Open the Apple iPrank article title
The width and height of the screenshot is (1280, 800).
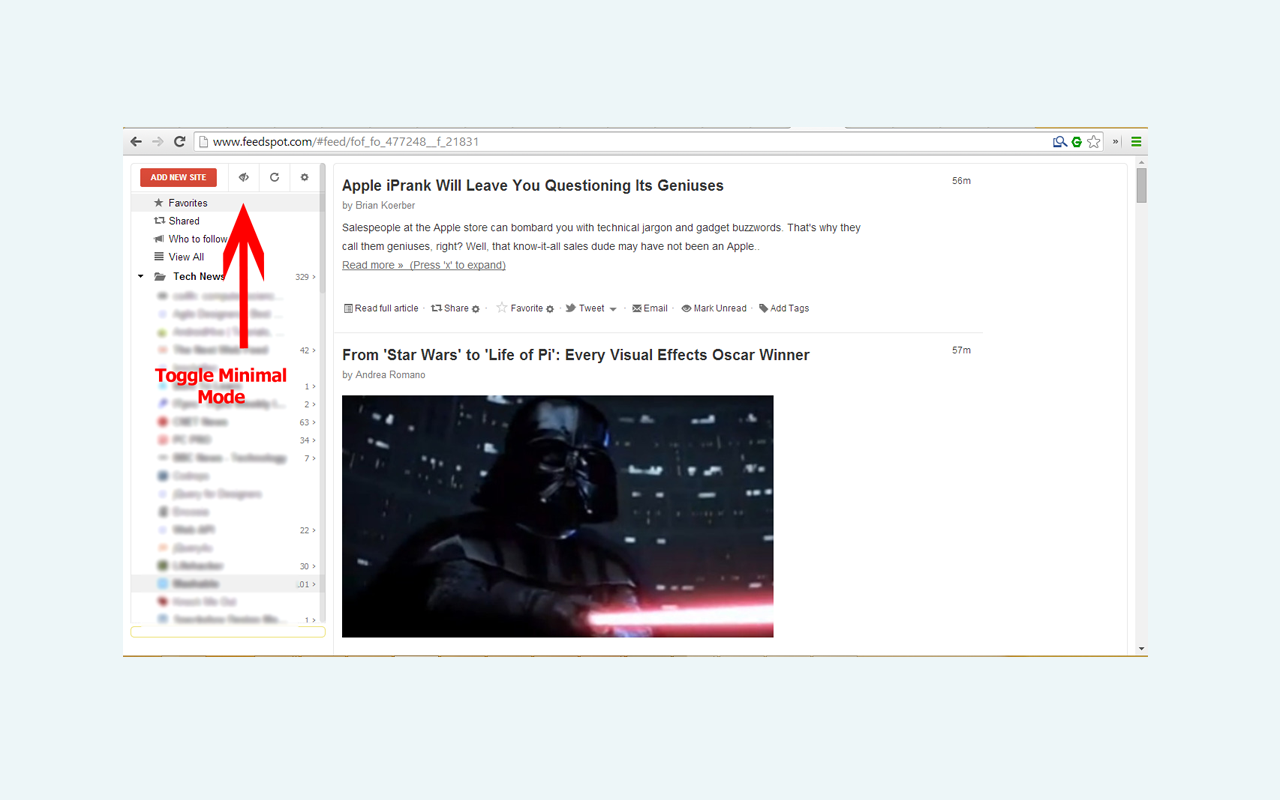tap(533, 186)
